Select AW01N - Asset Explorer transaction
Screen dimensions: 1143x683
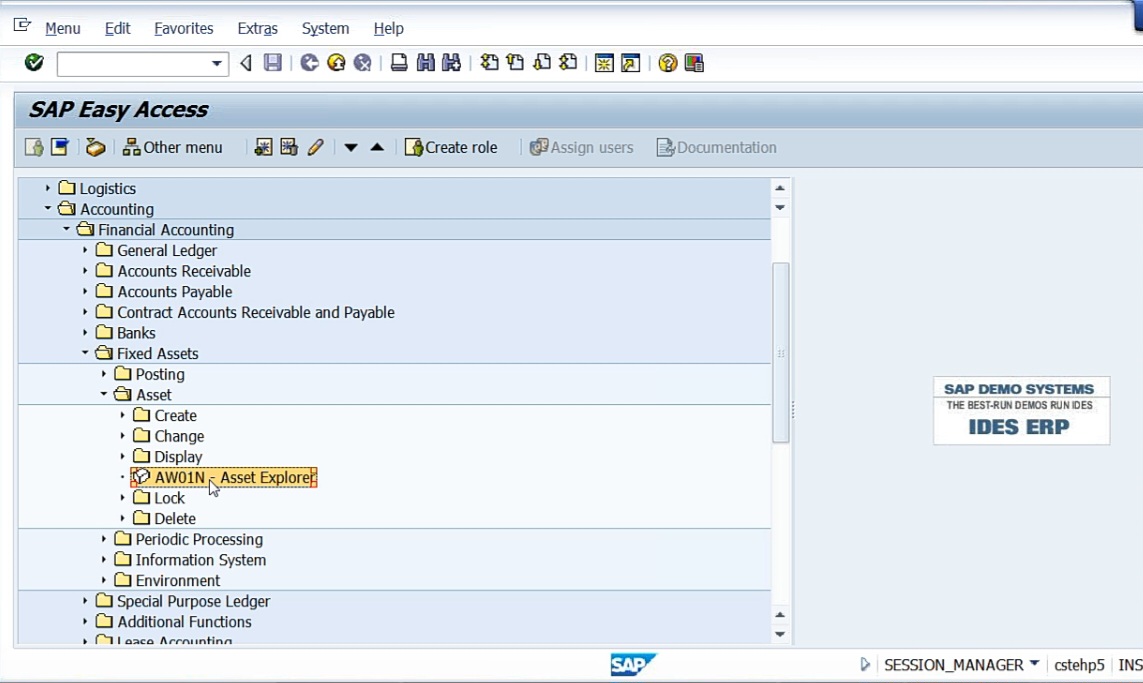(x=224, y=477)
